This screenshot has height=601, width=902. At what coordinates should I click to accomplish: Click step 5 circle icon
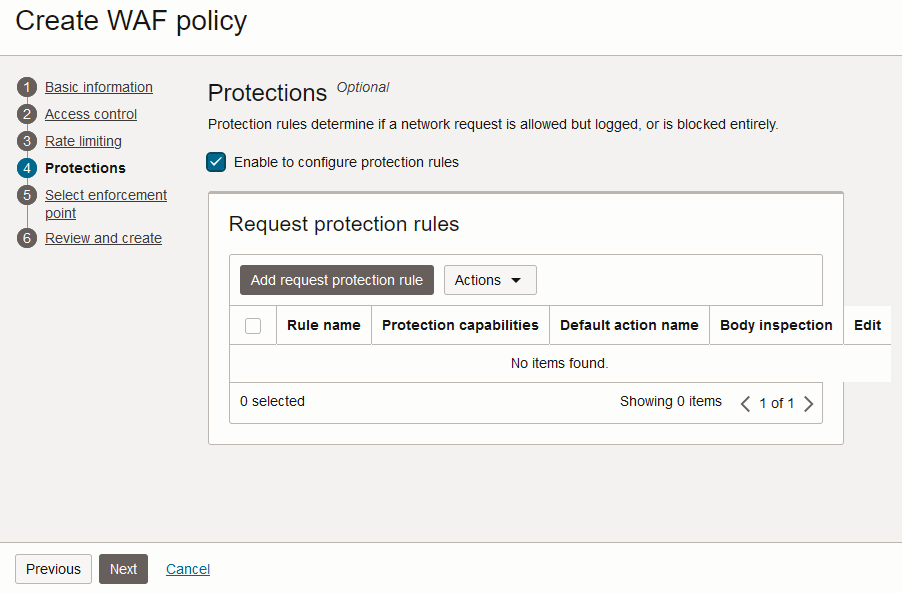click(27, 196)
